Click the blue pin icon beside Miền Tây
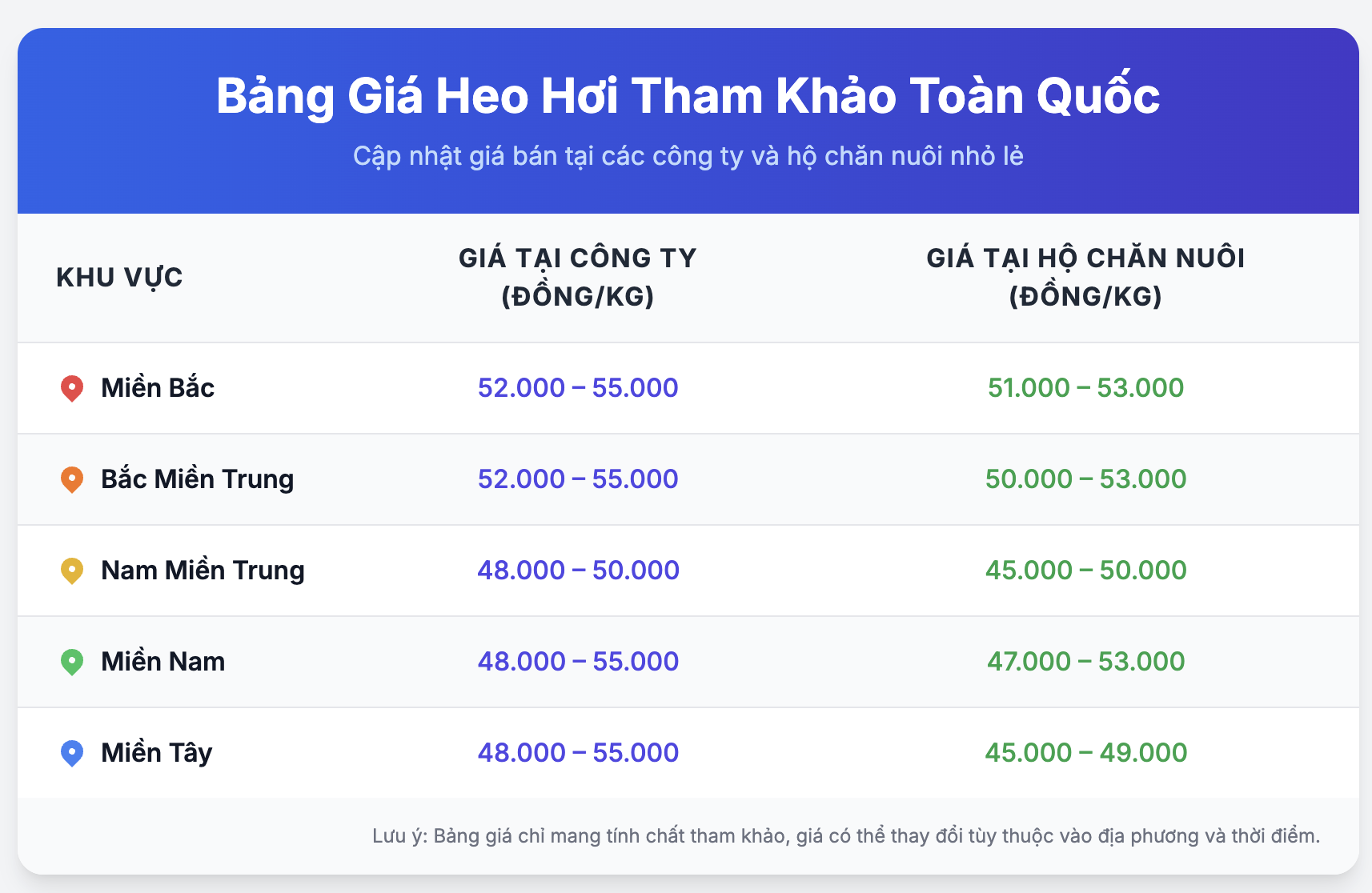This screenshot has width=1372, height=893. [72, 753]
